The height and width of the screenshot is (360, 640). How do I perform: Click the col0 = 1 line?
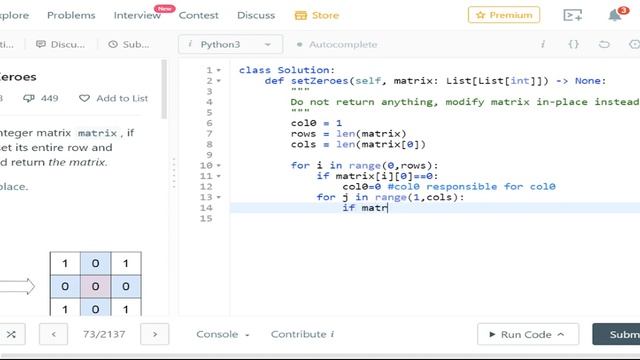coord(316,123)
